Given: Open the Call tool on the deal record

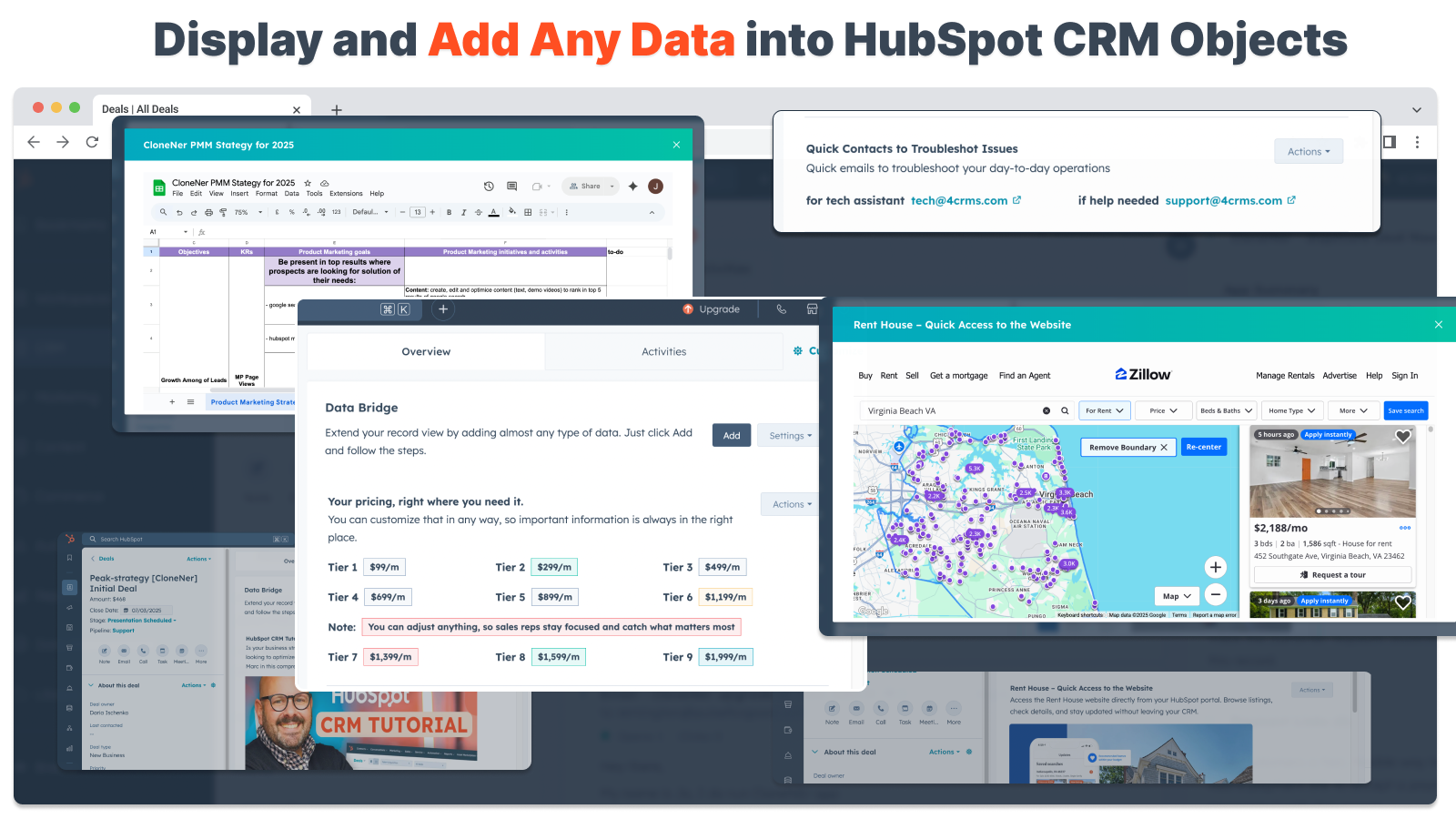Looking at the screenshot, I should [x=143, y=652].
